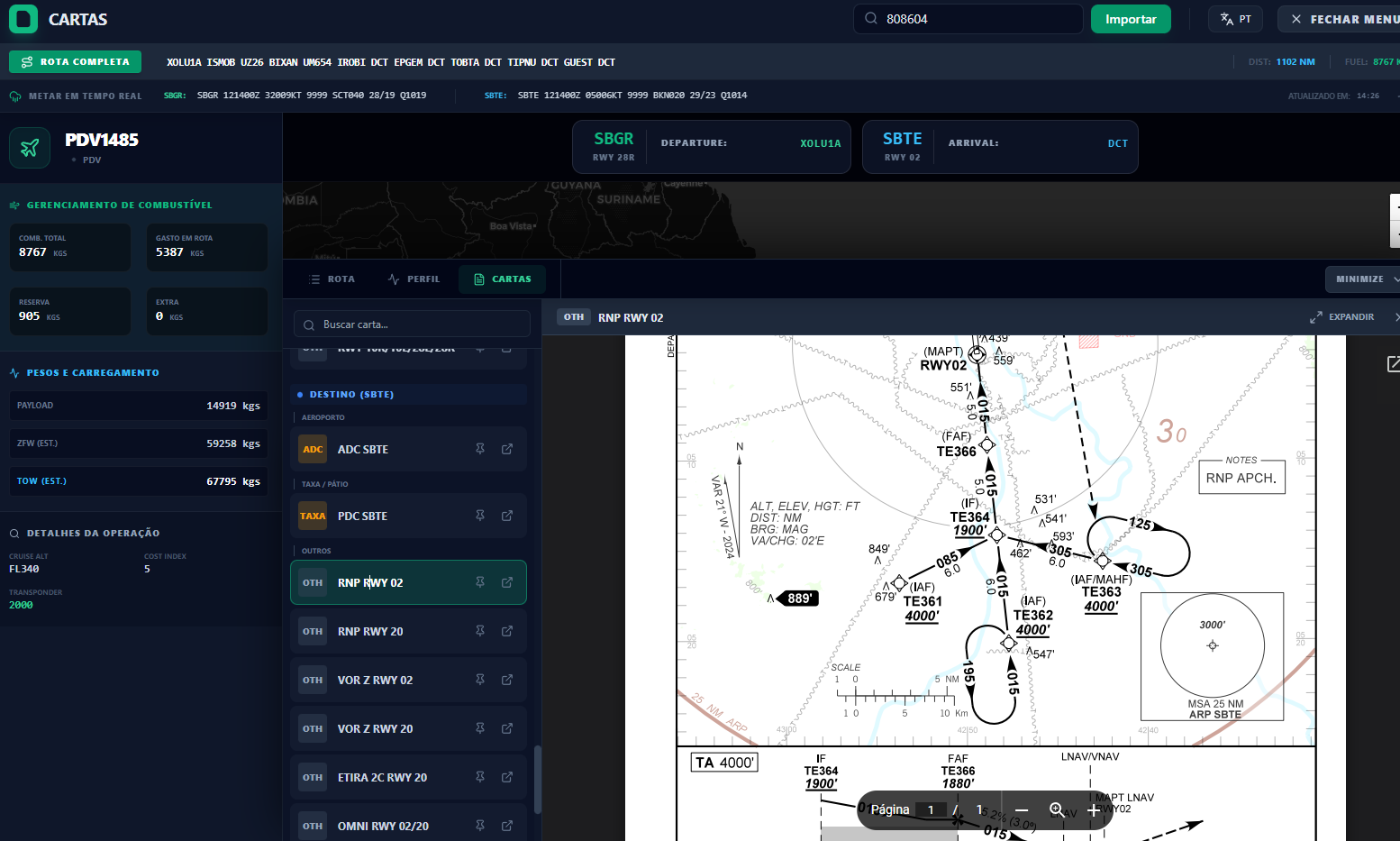Open VOR Z RWY 20 externally
The width and height of the screenshot is (1400, 841).
tap(507, 728)
